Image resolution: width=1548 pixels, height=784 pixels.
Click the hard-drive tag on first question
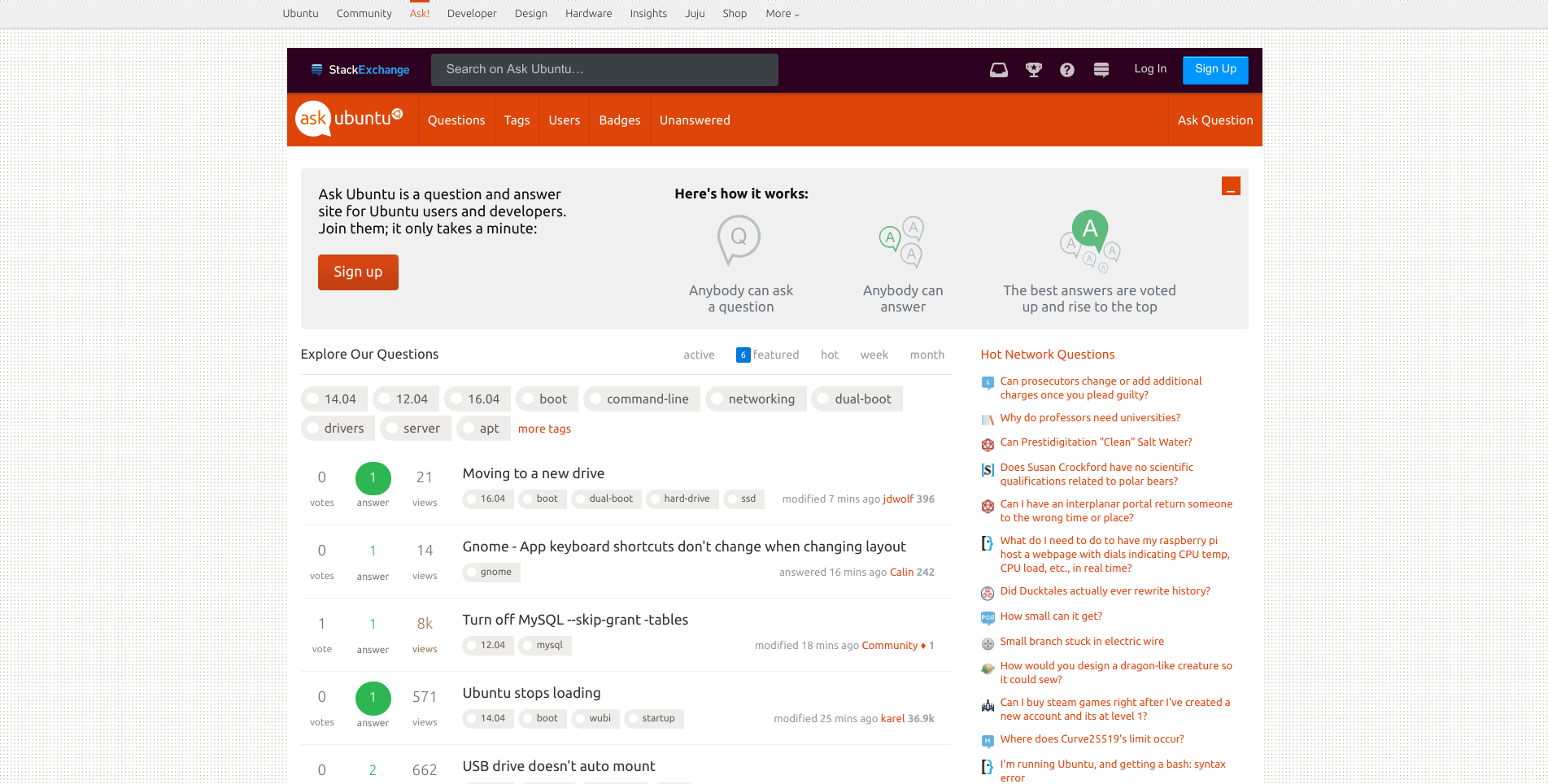[x=682, y=499]
